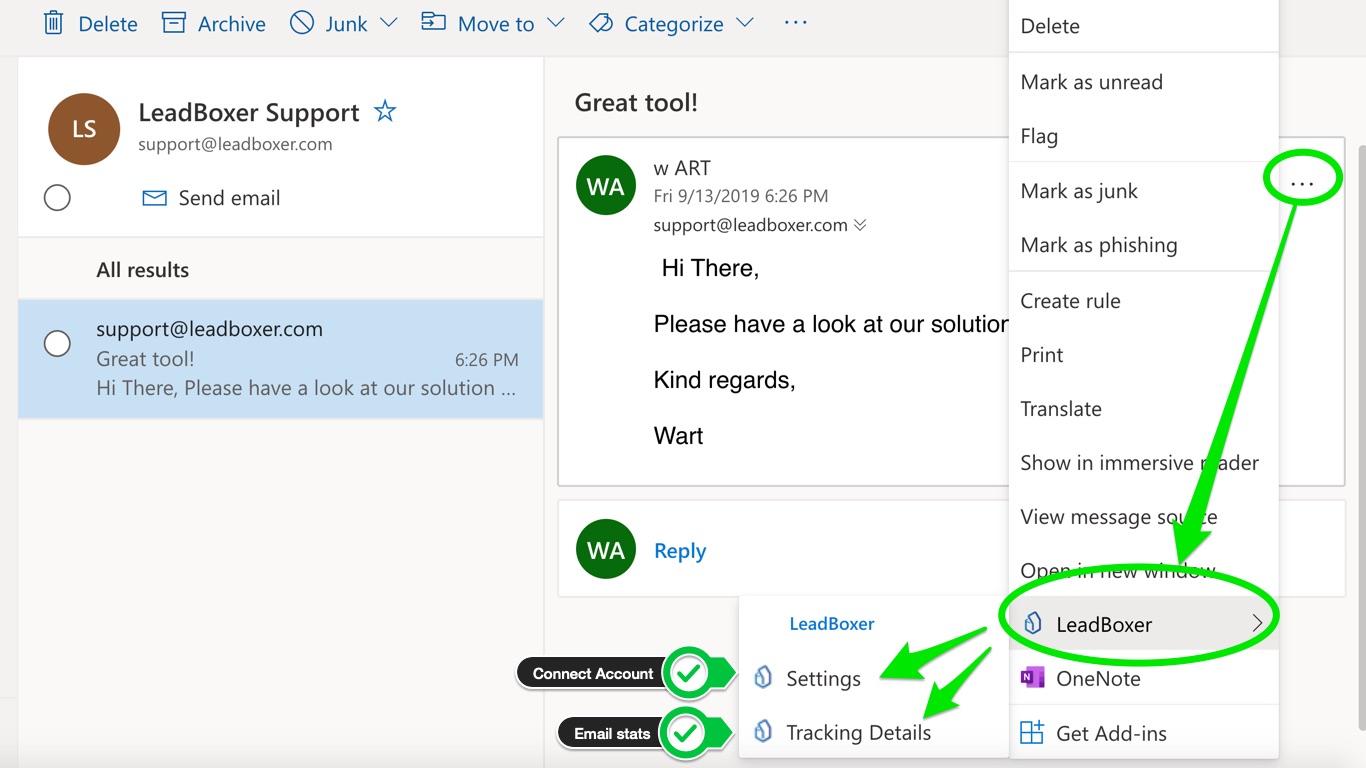Expand the Move to dropdown arrow
This screenshot has width=1366, height=768.
tap(556, 23)
